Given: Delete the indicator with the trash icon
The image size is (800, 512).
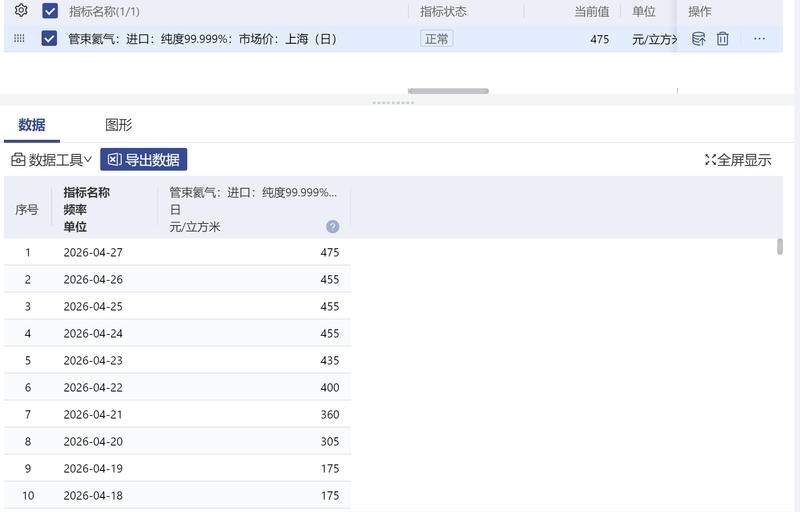Looking at the screenshot, I should 722,39.
